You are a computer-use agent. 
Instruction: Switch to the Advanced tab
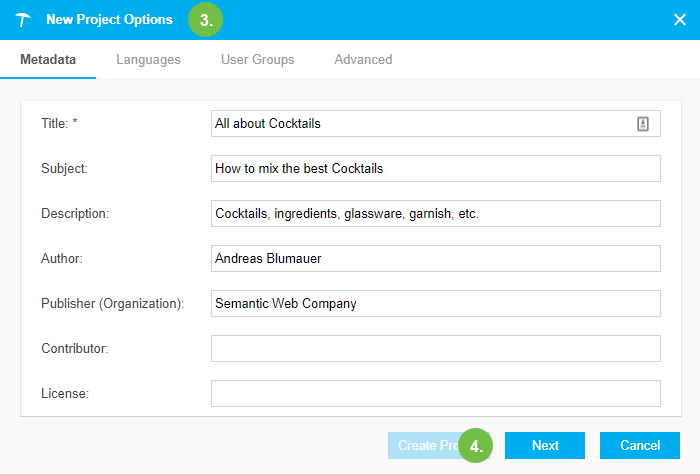pyautogui.click(x=363, y=60)
